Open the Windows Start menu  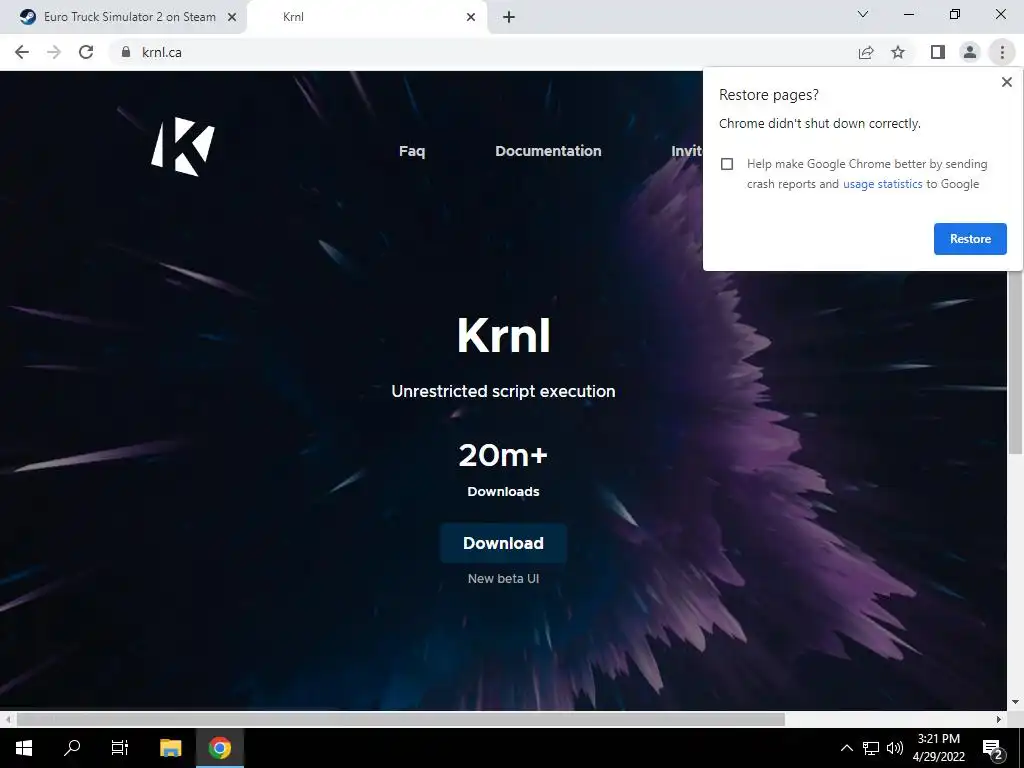click(x=24, y=748)
